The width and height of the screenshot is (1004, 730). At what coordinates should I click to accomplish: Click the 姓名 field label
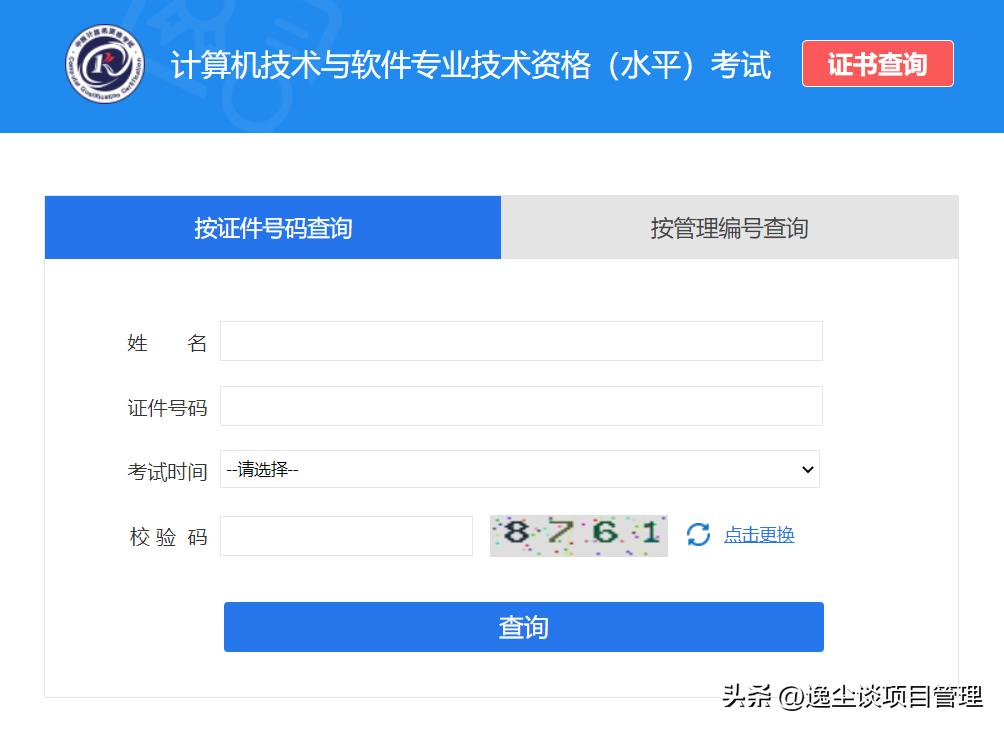[167, 342]
